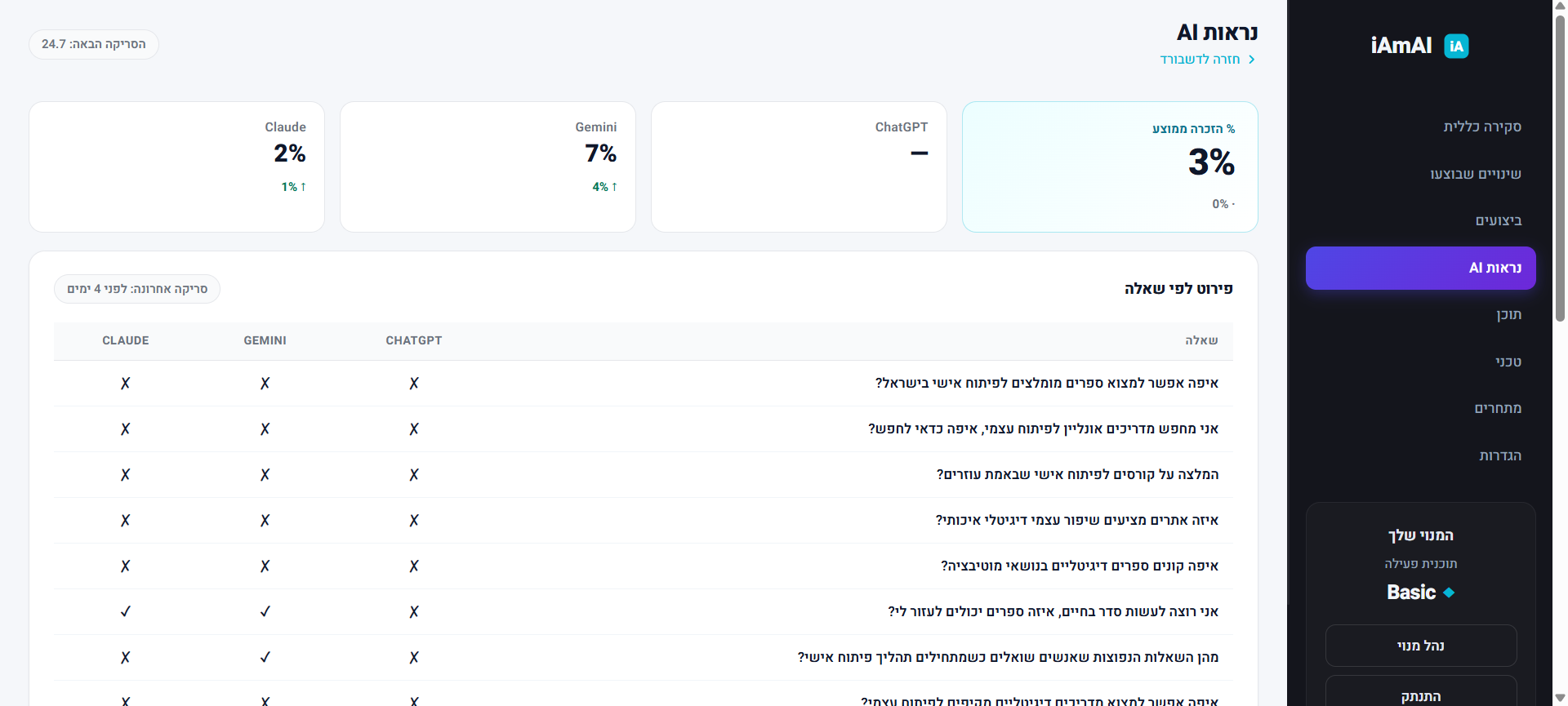This screenshot has width=1568, height=706.
Task: Follow the חזרה לדשבורד link
Action: 1200,60
